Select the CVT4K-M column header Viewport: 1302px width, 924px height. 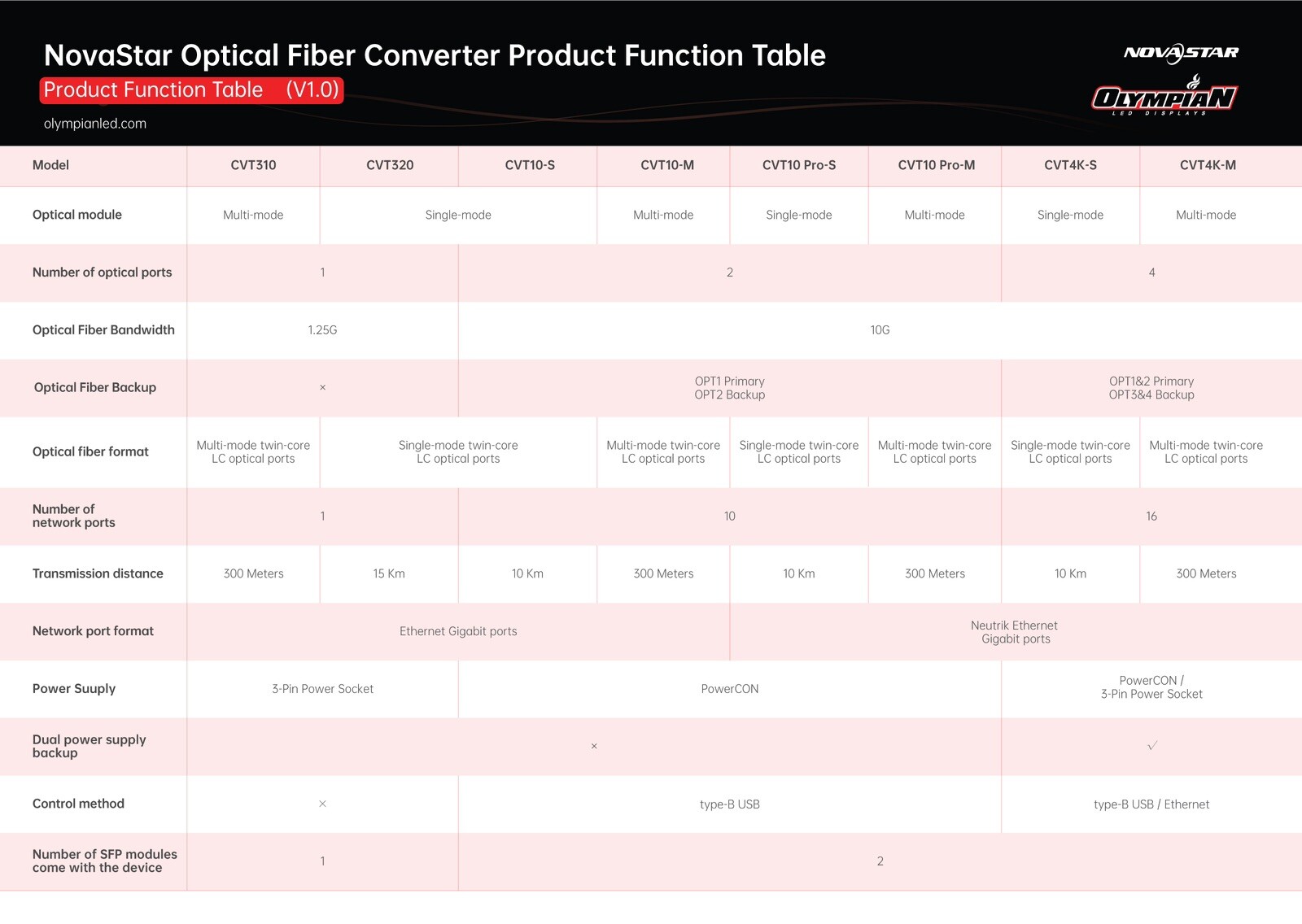pyautogui.click(x=1208, y=165)
